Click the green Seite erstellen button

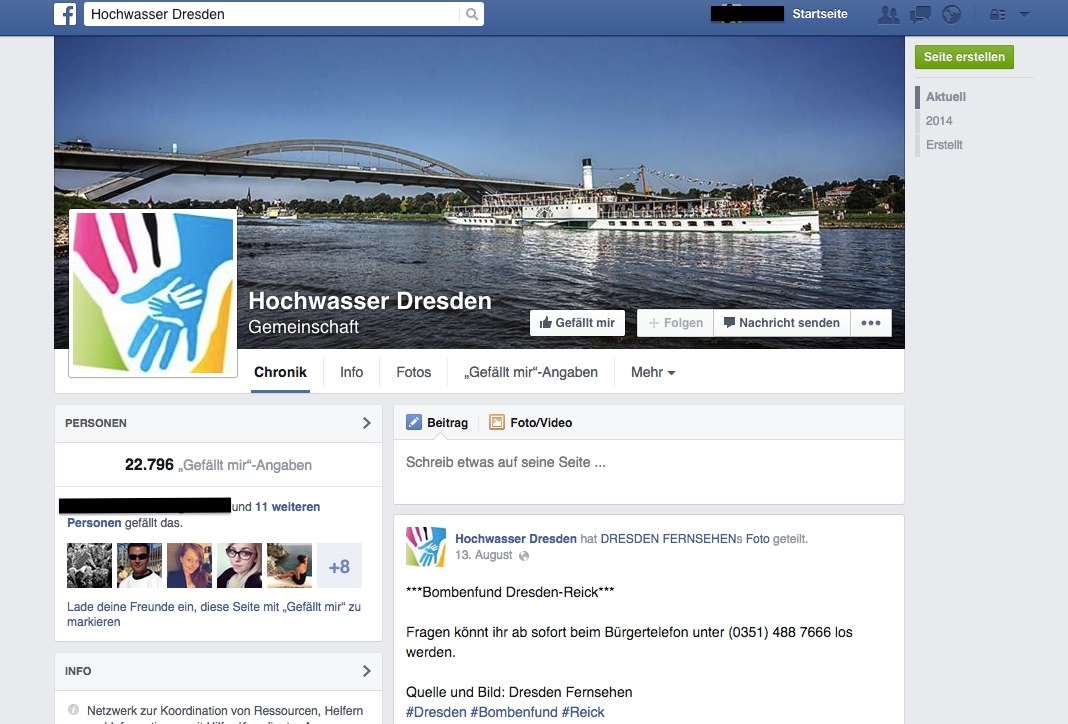tap(964, 57)
